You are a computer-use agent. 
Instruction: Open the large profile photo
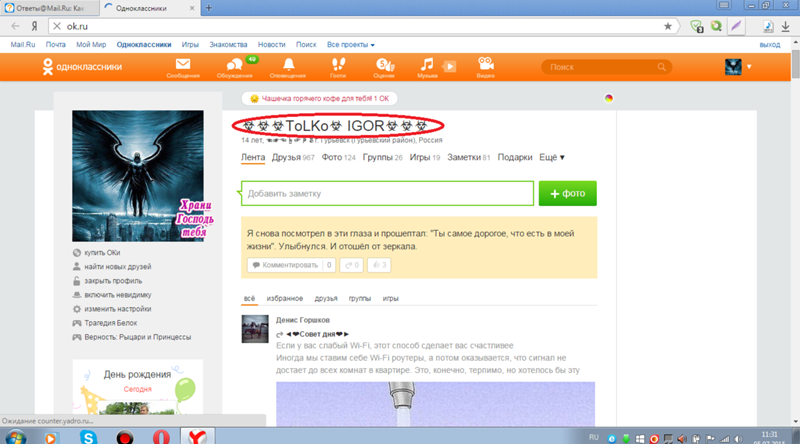point(138,176)
